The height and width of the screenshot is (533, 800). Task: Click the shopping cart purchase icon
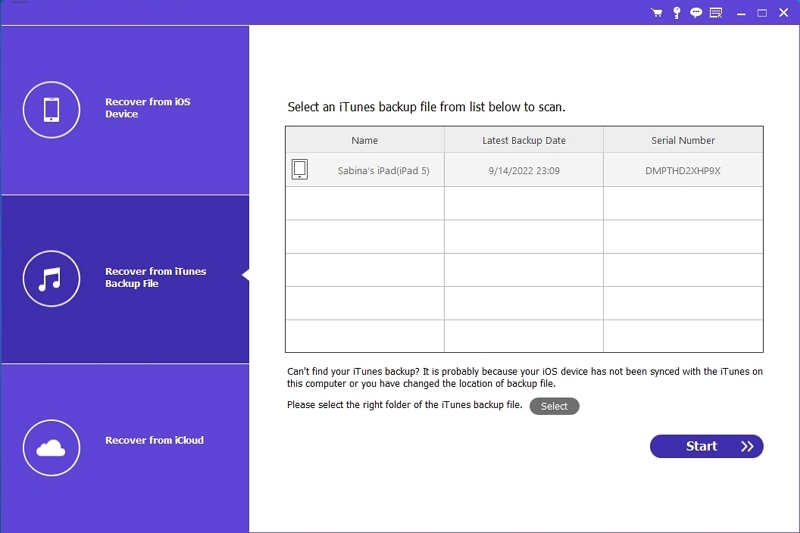tap(657, 13)
